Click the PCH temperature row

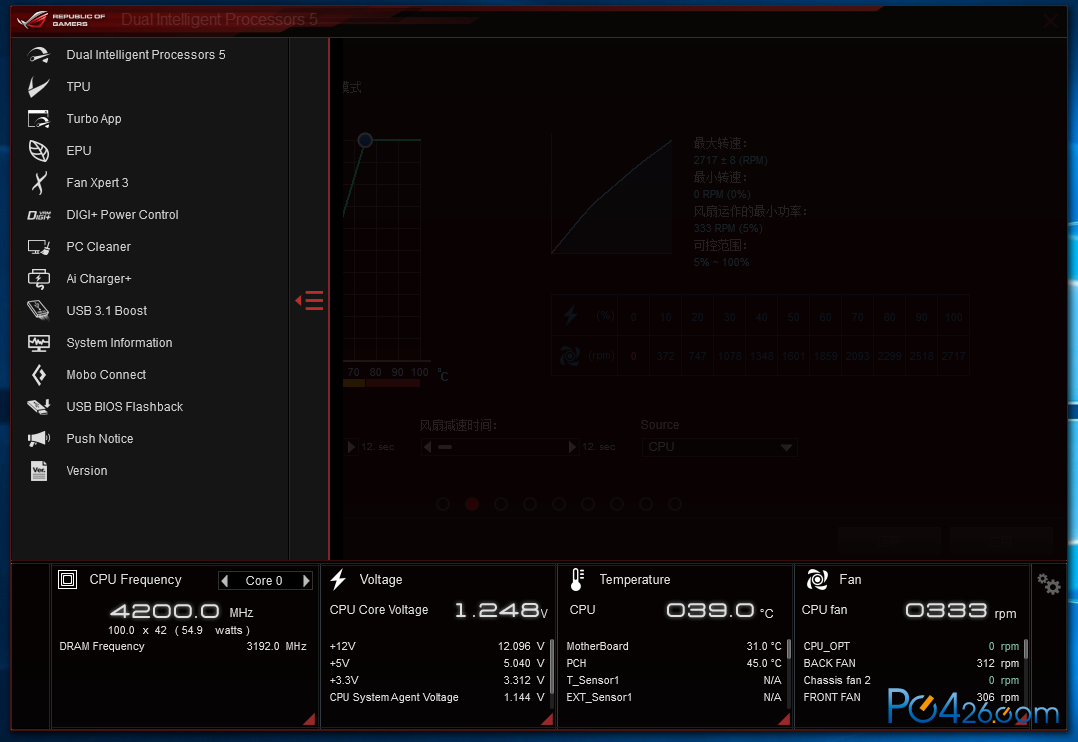[674, 664]
